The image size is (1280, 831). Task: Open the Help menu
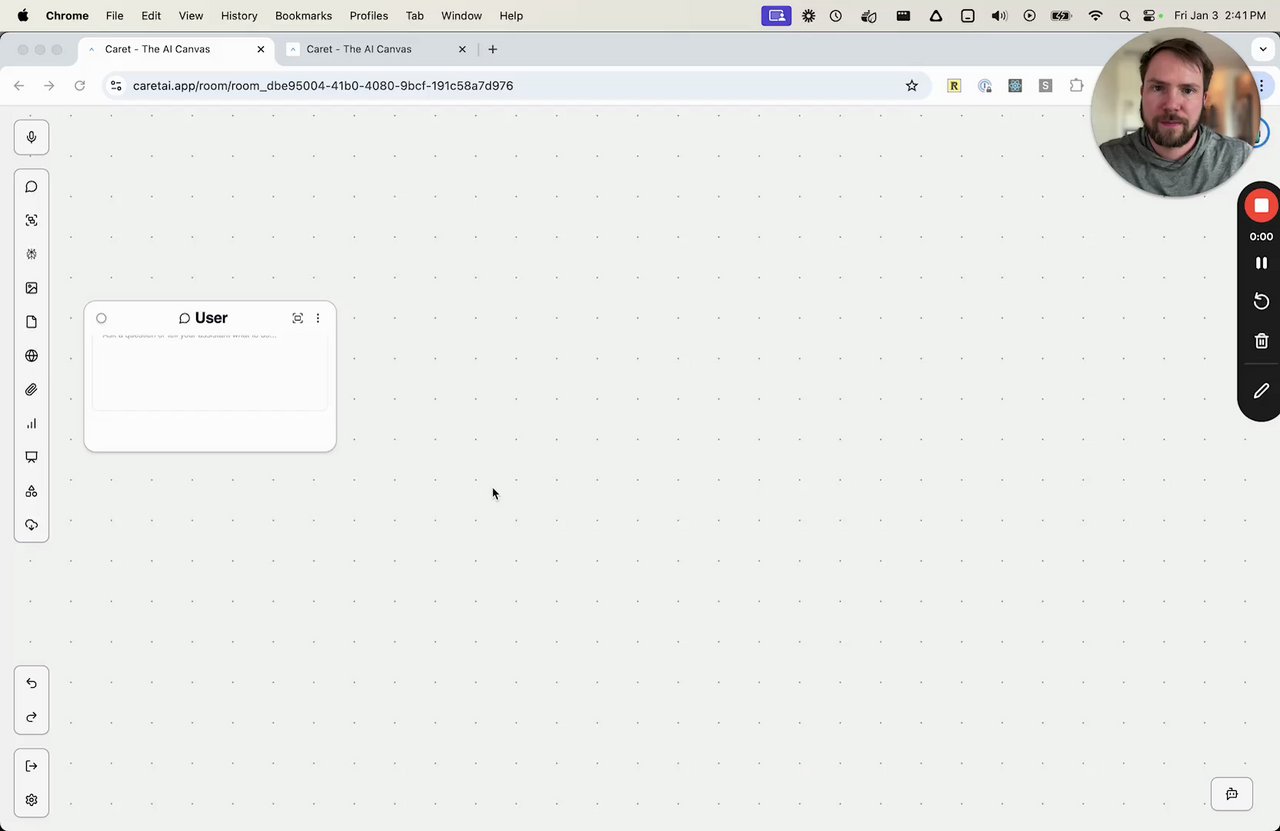[x=511, y=16]
